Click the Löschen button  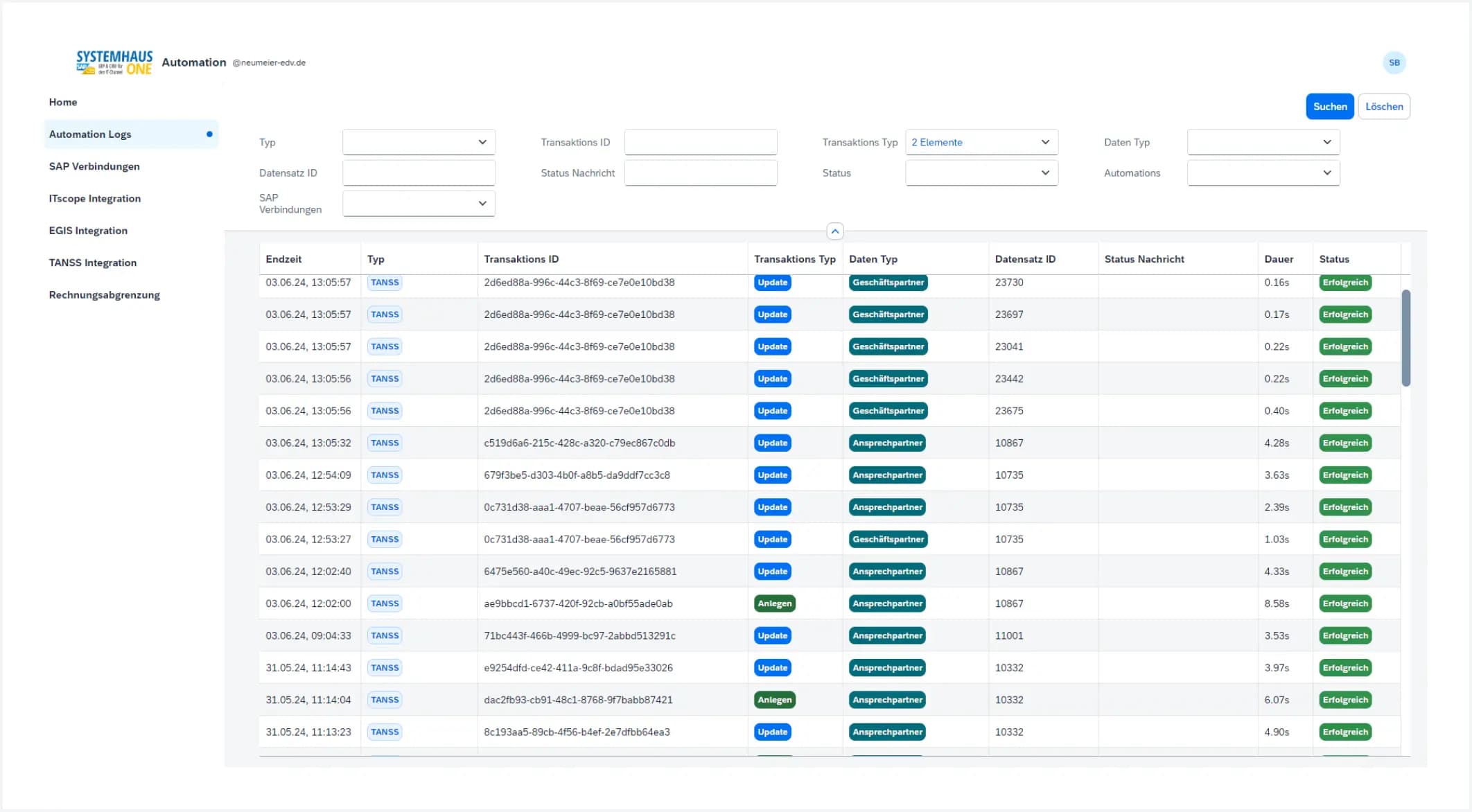click(1384, 107)
